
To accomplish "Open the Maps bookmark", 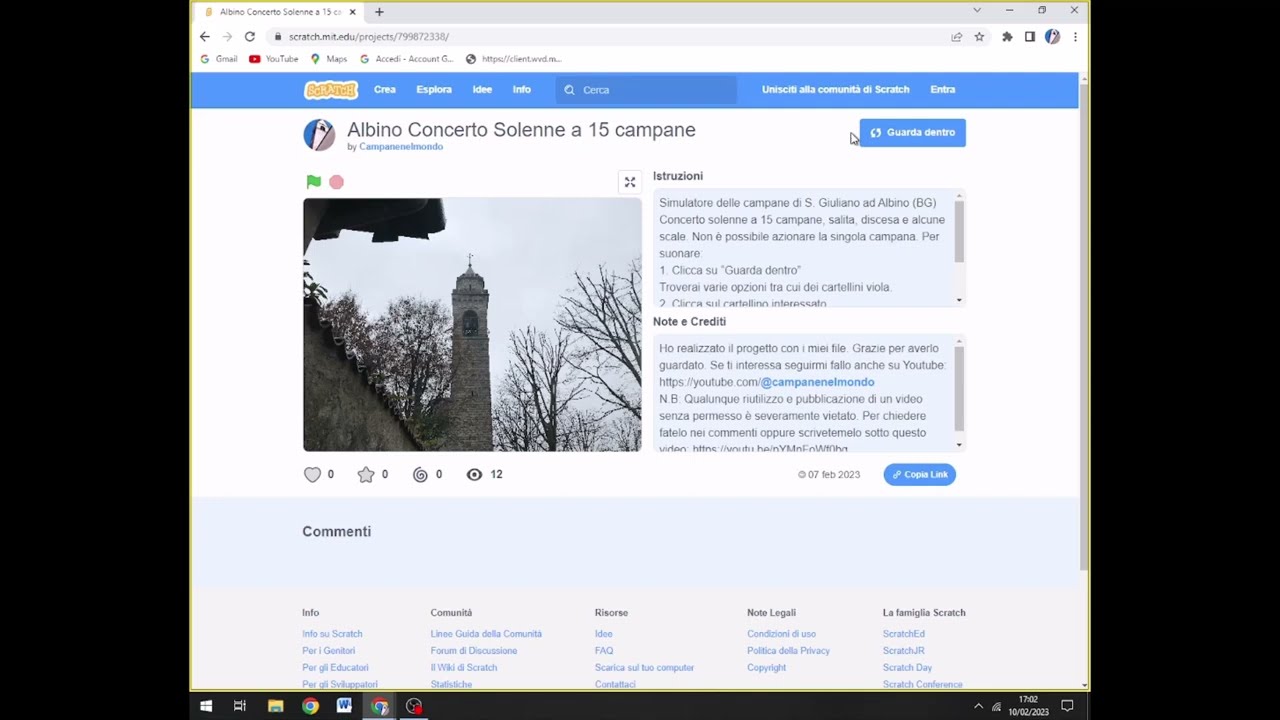I will 329,59.
